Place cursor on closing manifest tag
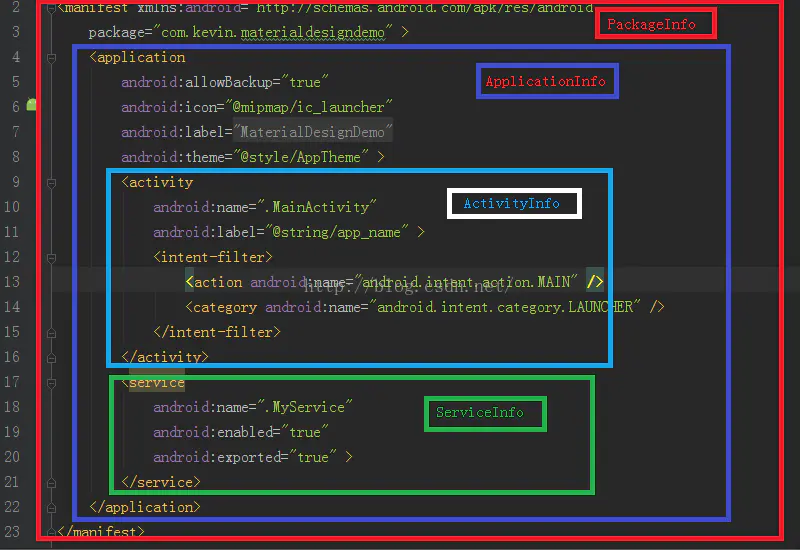800x550 pixels. (x=101, y=532)
